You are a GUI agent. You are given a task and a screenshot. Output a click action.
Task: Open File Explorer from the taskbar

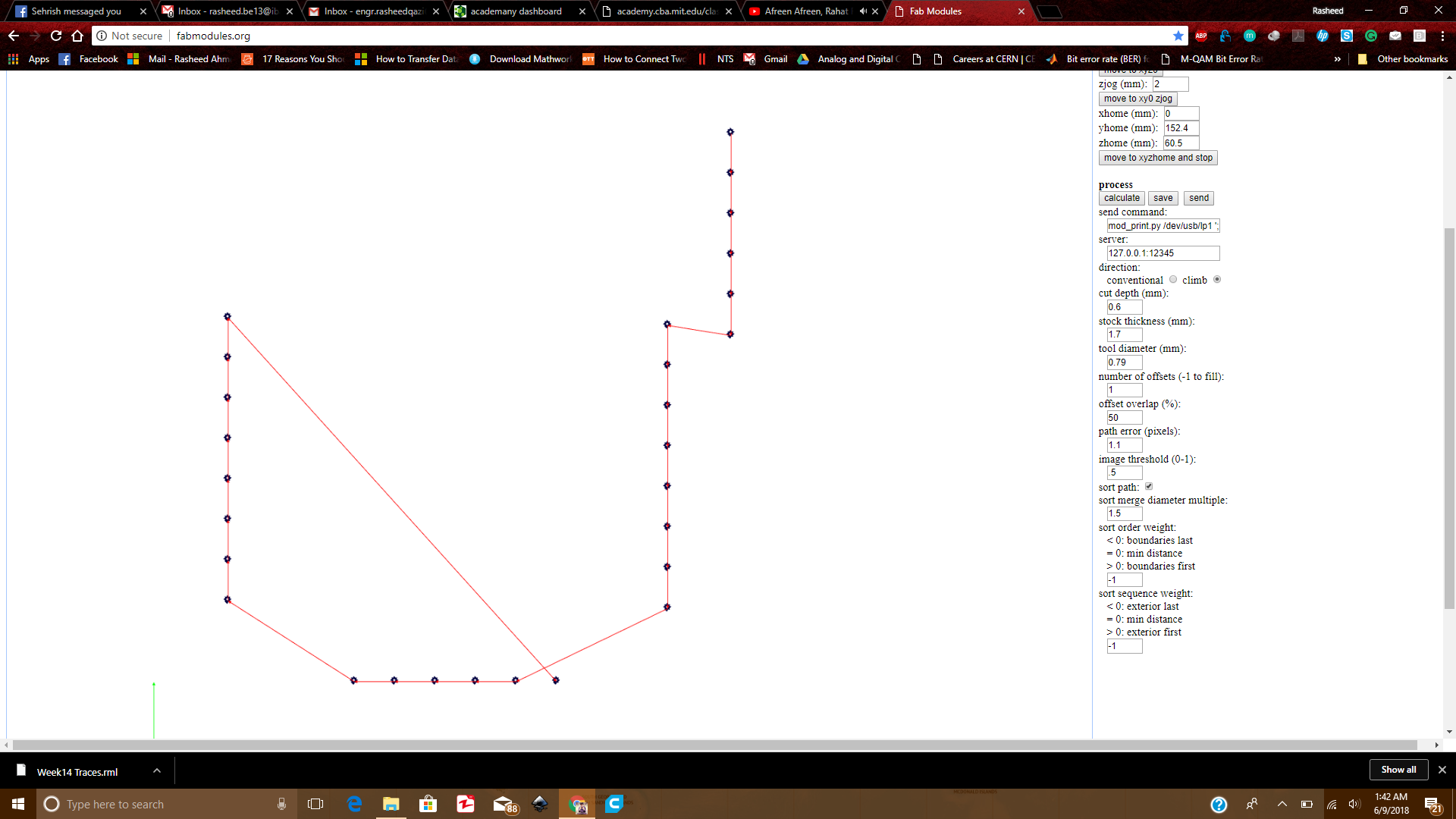[391, 804]
